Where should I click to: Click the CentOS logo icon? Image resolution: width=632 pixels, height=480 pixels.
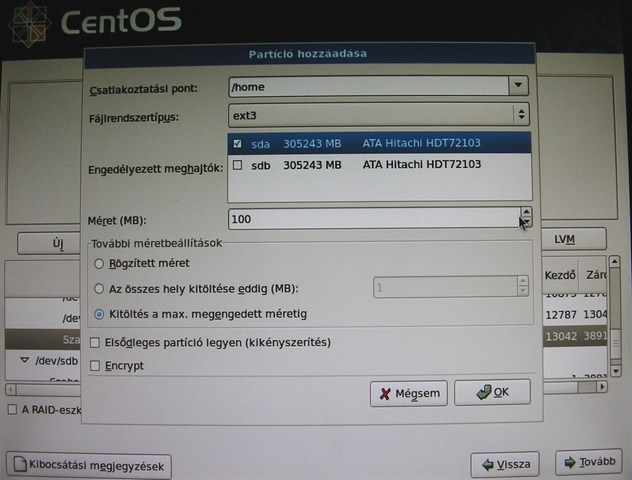[x=25, y=24]
